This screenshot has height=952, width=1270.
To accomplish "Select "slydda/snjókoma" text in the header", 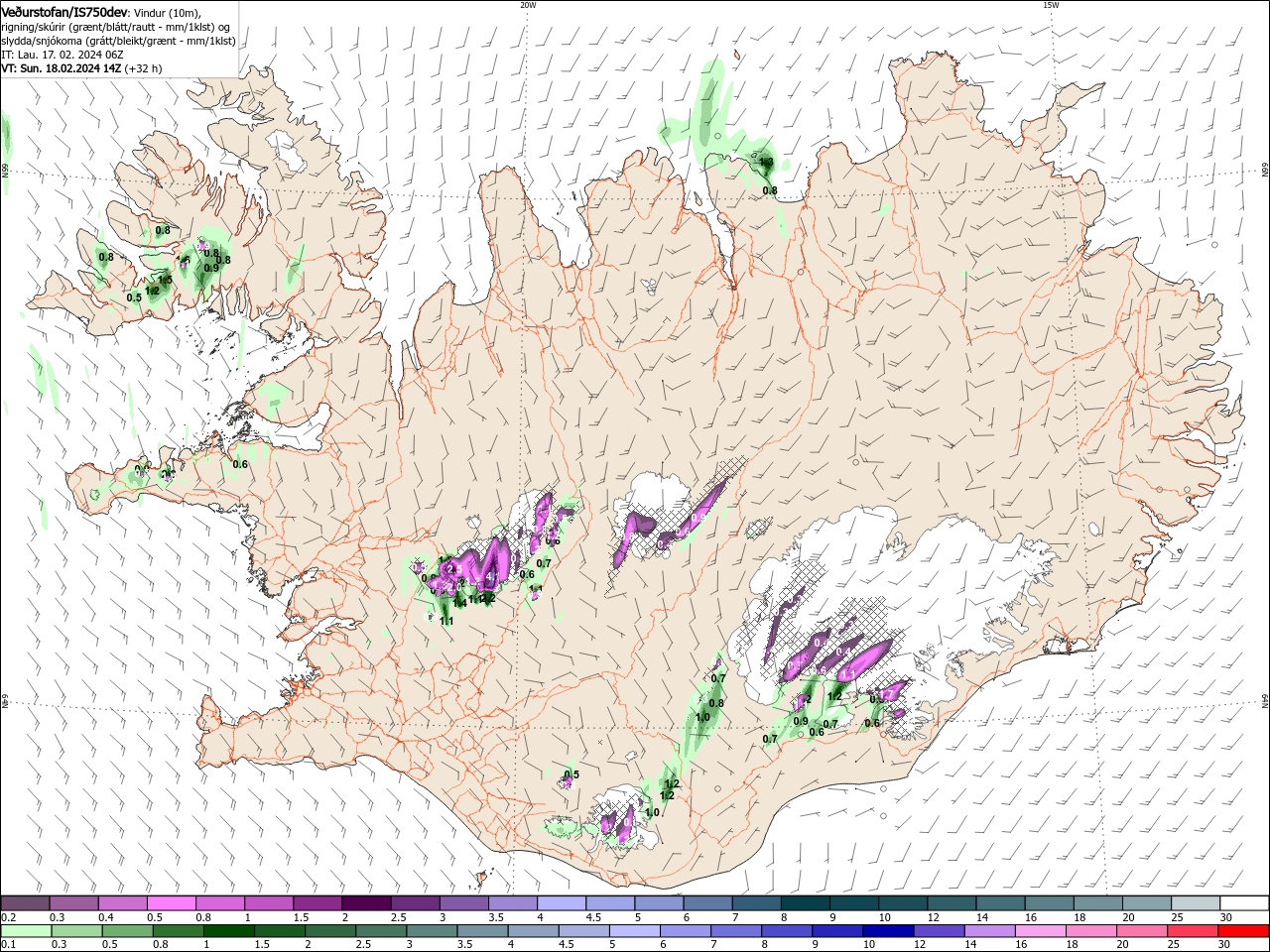I will click(x=44, y=41).
